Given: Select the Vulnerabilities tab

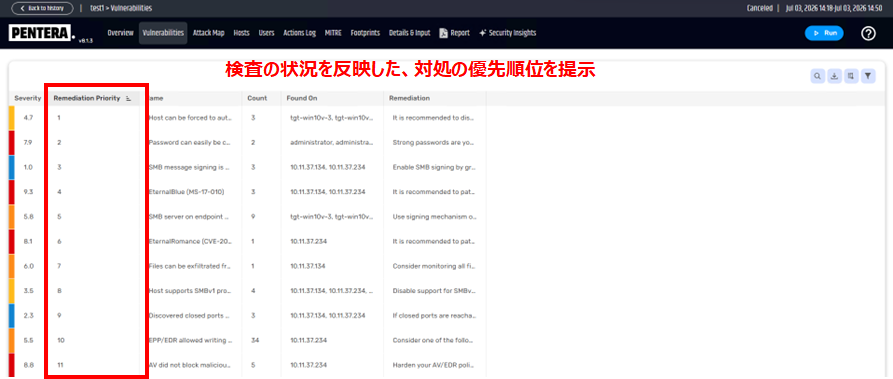Looking at the screenshot, I should pos(163,33).
